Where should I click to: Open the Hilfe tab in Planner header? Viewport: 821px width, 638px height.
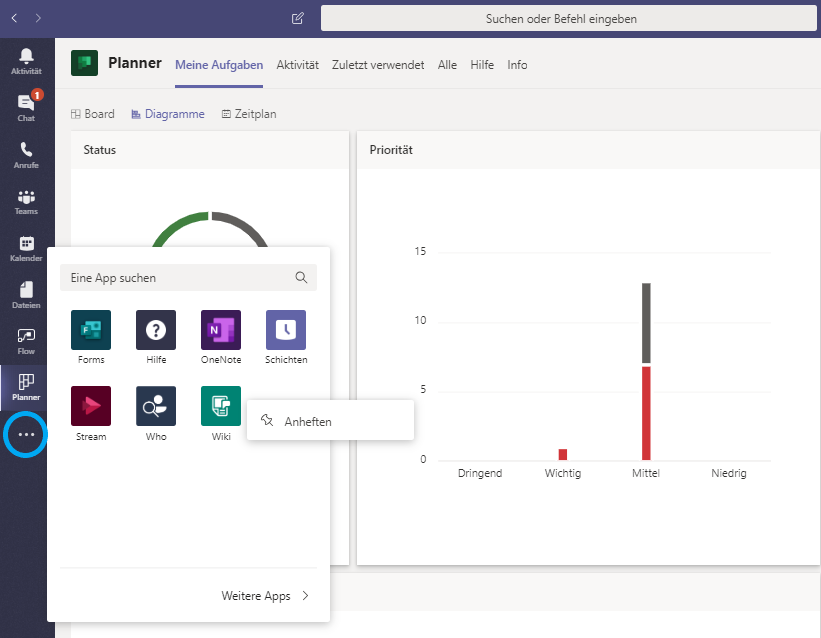coord(482,65)
